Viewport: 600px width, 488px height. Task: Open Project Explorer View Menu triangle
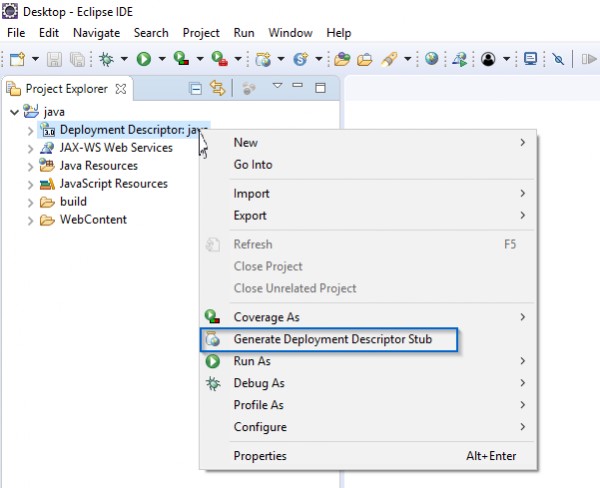coord(277,87)
